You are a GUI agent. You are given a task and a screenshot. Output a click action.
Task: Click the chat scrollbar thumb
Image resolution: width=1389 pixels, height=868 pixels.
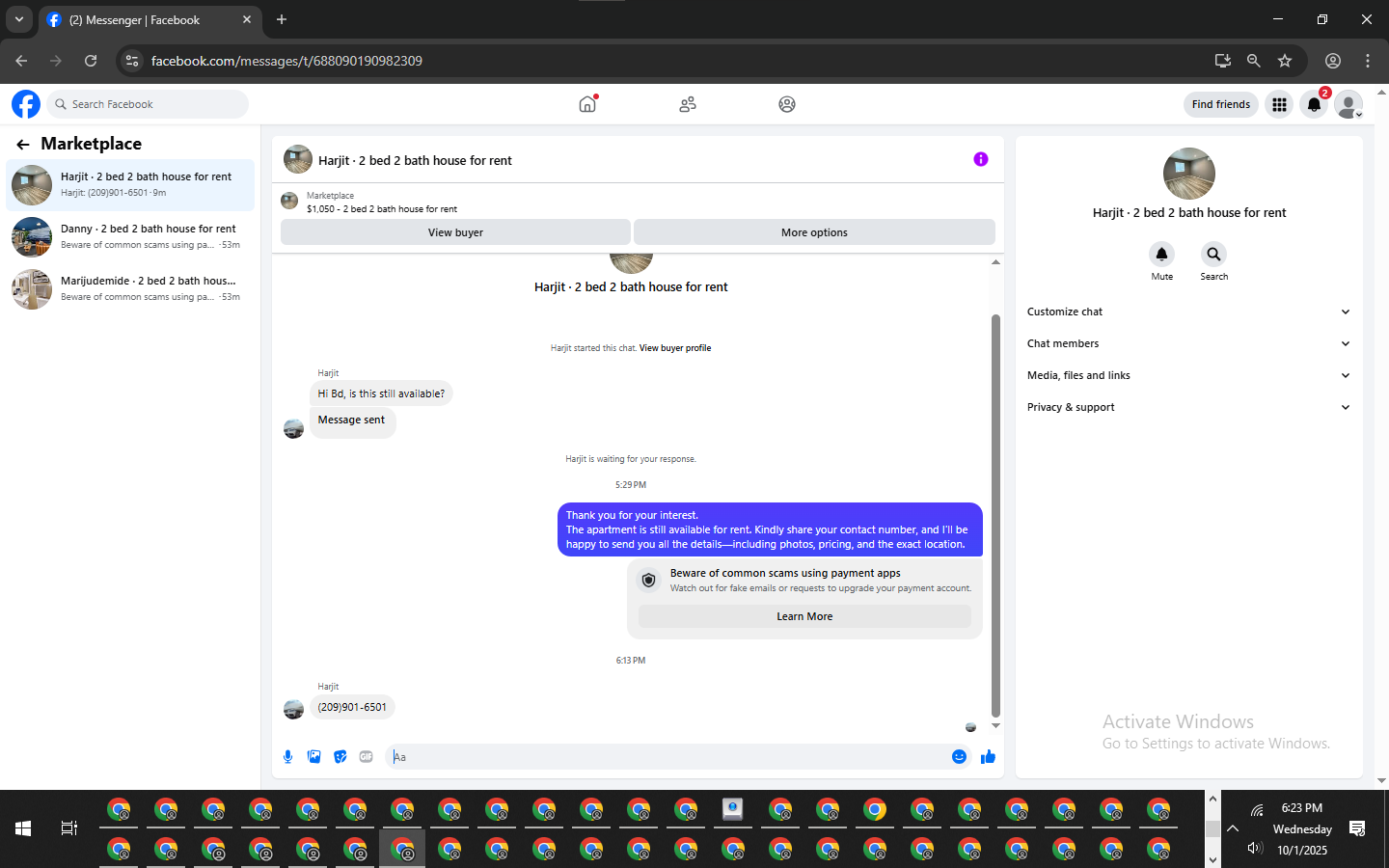(x=995, y=515)
